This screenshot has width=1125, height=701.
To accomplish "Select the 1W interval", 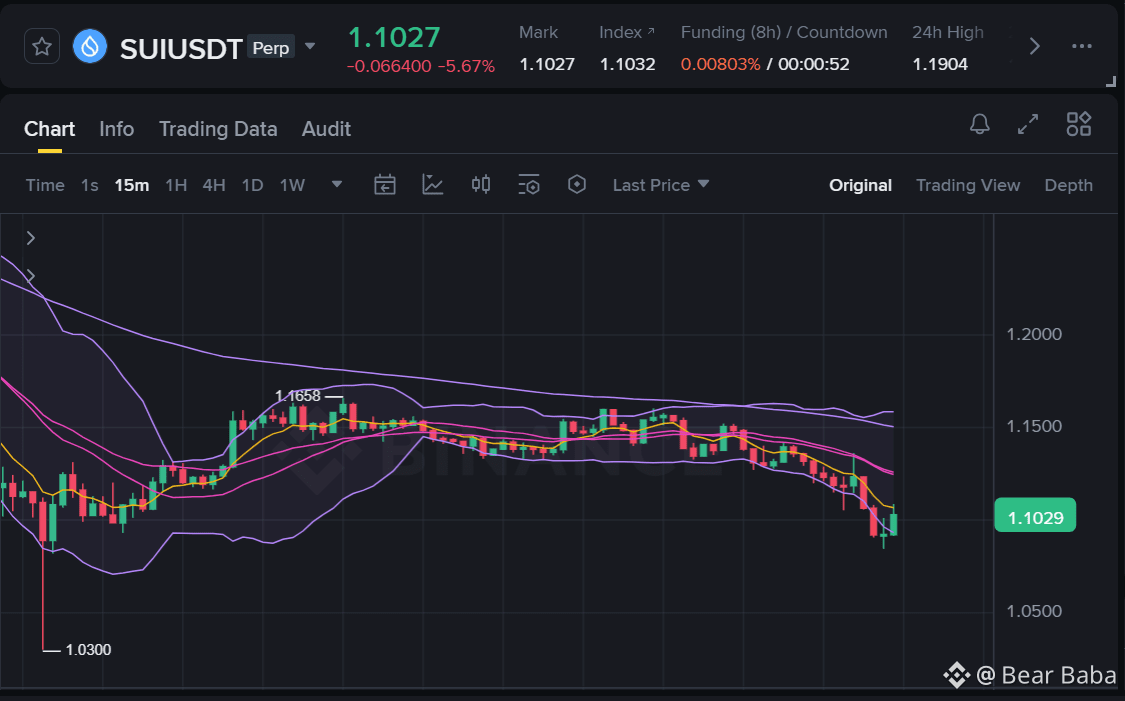I will pyautogui.click(x=292, y=185).
